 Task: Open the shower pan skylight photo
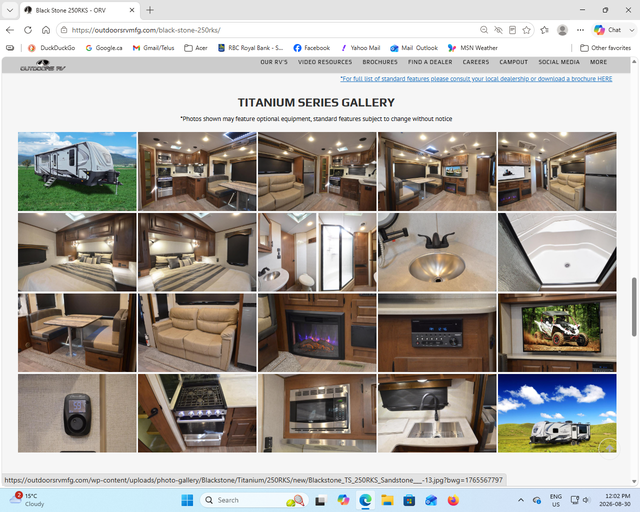coord(557,252)
